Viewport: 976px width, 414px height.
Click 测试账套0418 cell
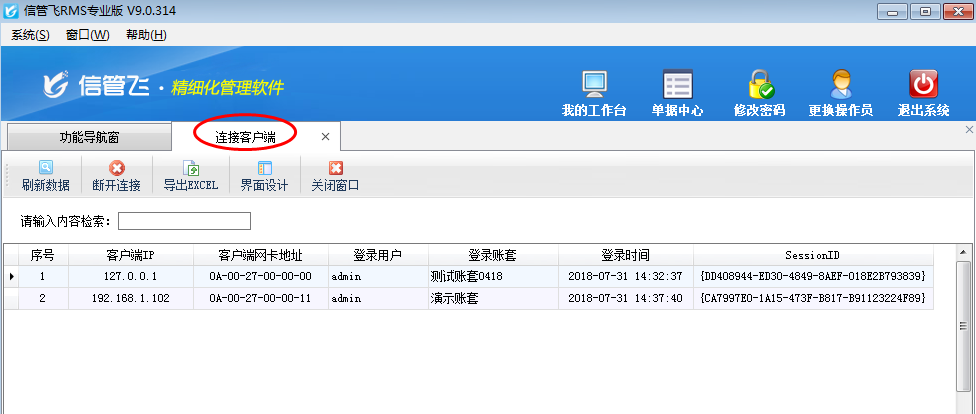point(493,276)
